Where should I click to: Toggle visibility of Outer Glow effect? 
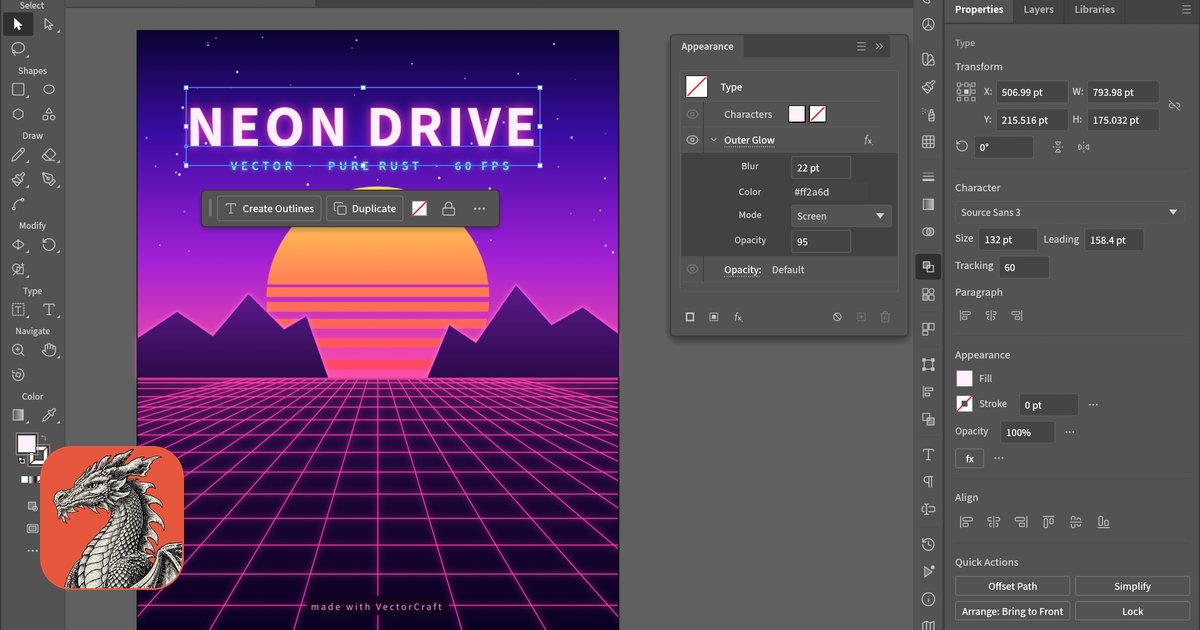pos(692,140)
